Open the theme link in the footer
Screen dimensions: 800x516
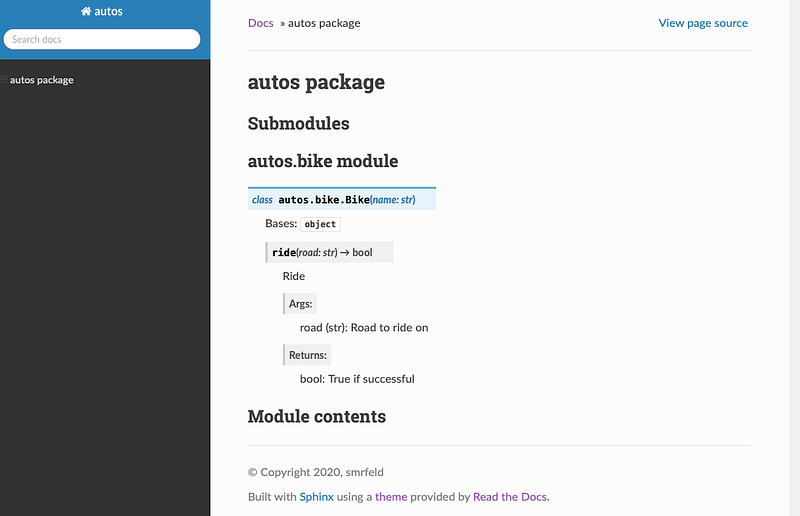click(x=391, y=496)
